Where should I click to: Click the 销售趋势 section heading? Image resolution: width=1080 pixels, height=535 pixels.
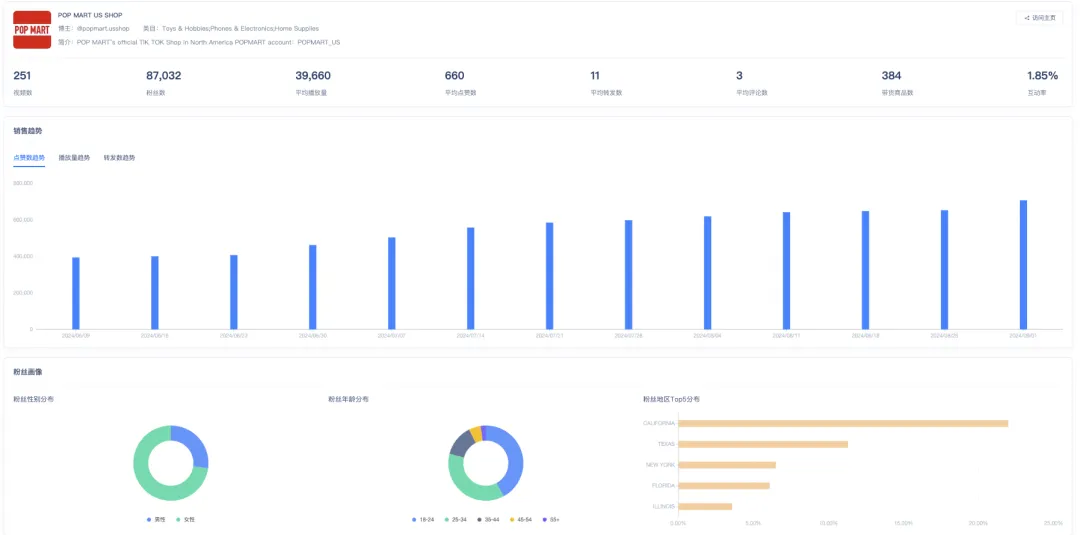[28, 131]
